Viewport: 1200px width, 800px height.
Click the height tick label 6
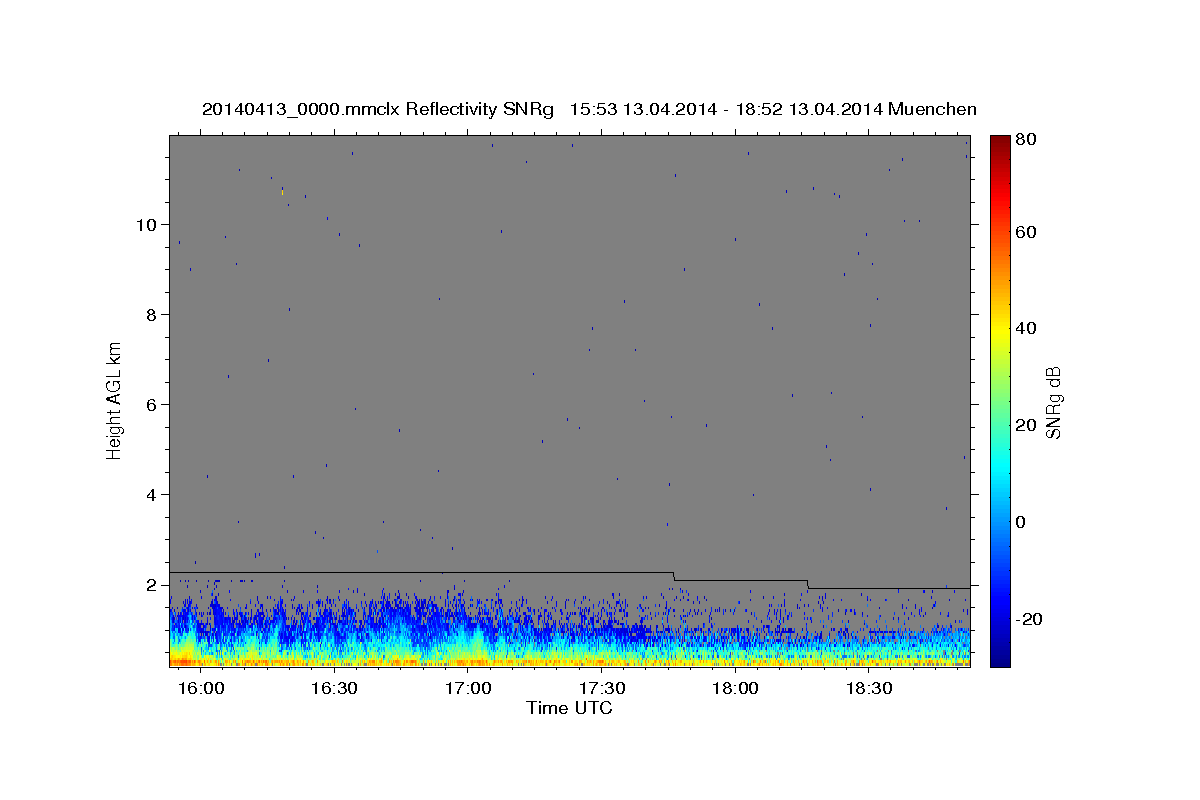click(x=152, y=405)
